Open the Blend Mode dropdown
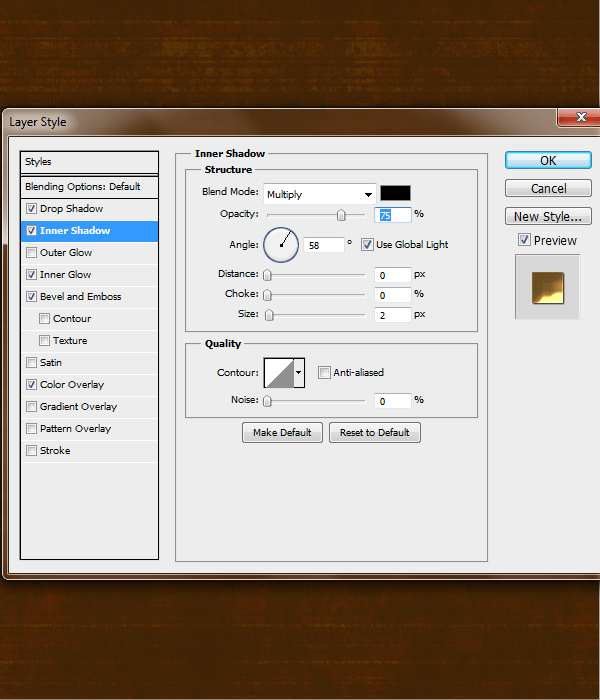Viewport: 600px width, 700px height. tap(320, 194)
